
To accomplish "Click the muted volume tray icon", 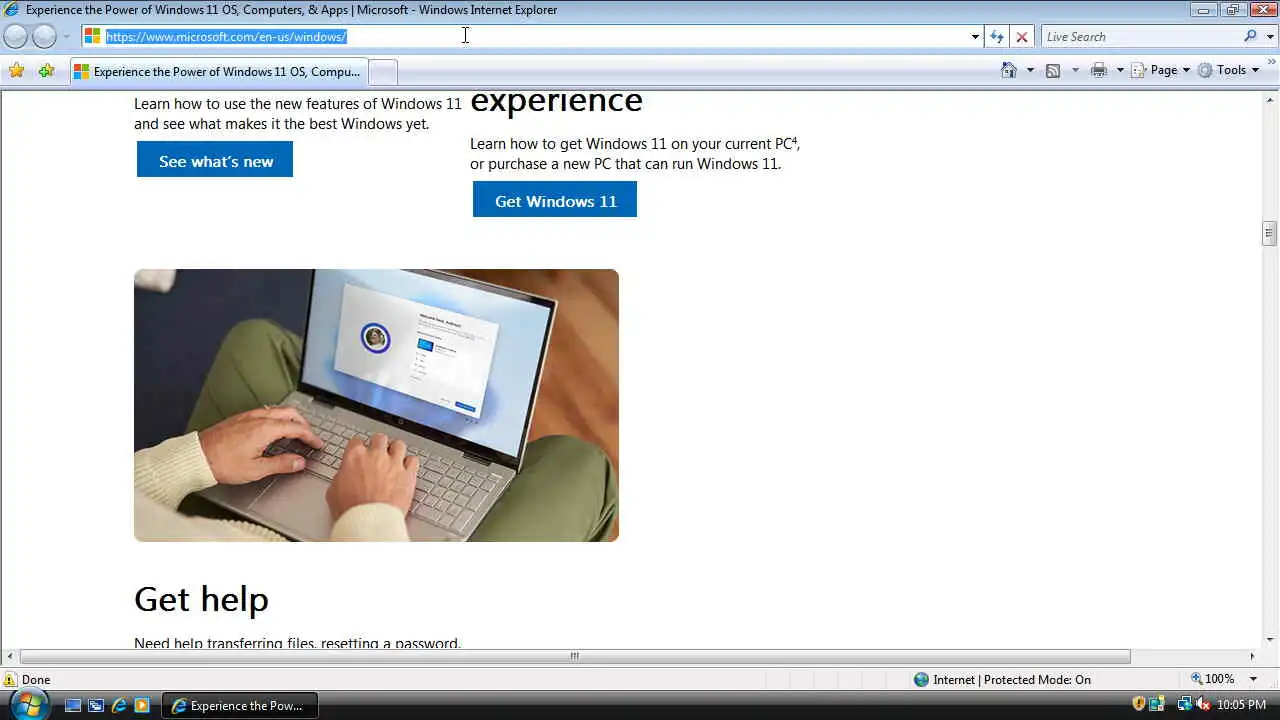I will coord(1203,704).
